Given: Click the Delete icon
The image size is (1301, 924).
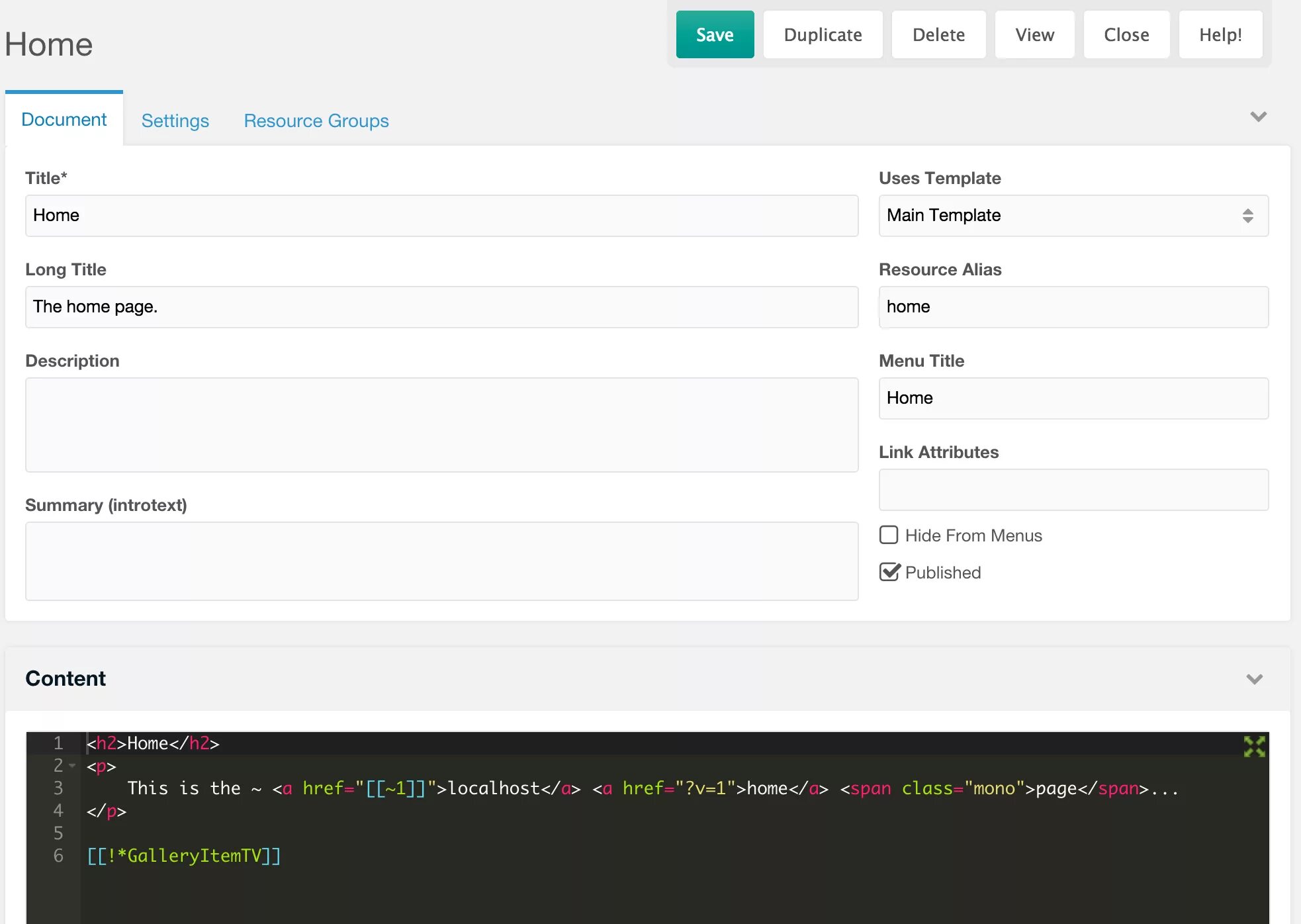Looking at the screenshot, I should (x=938, y=33).
